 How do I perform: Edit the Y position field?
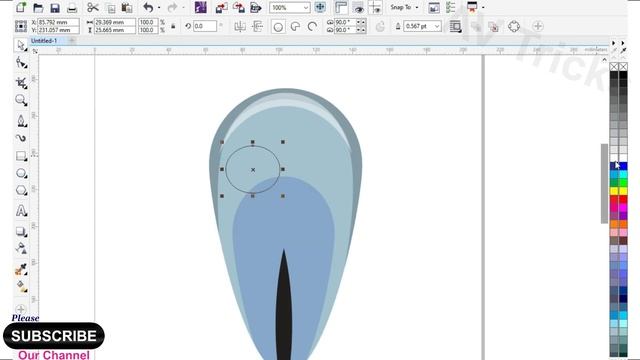[x=58, y=30]
